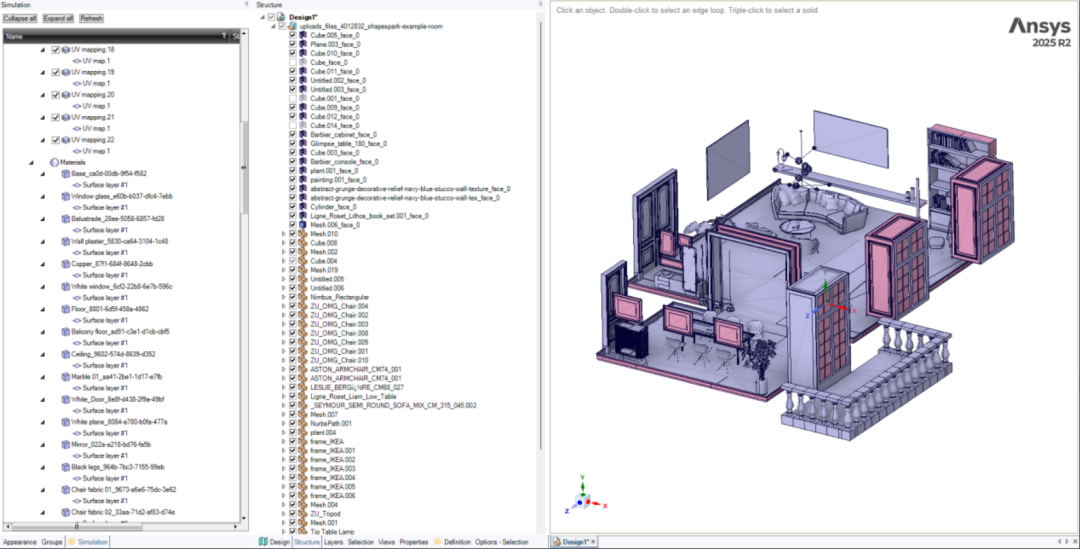Uncheck the UV mapping.21 checkbox
This screenshot has height=549, width=1080.
coord(56,117)
